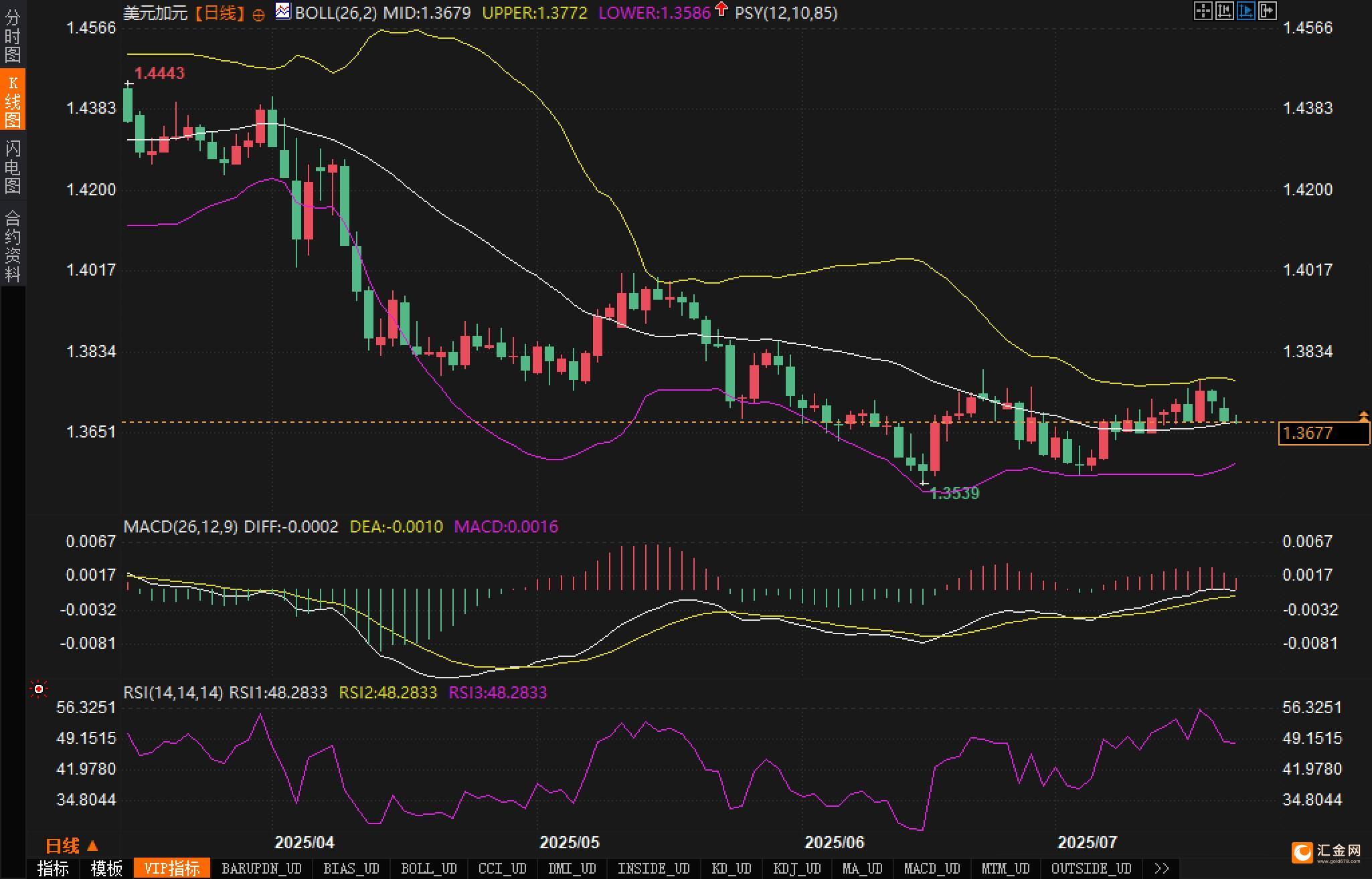This screenshot has width=1372, height=879.
Task: Expand more indicators with the >> arrow
Action: coord(1162,868)
